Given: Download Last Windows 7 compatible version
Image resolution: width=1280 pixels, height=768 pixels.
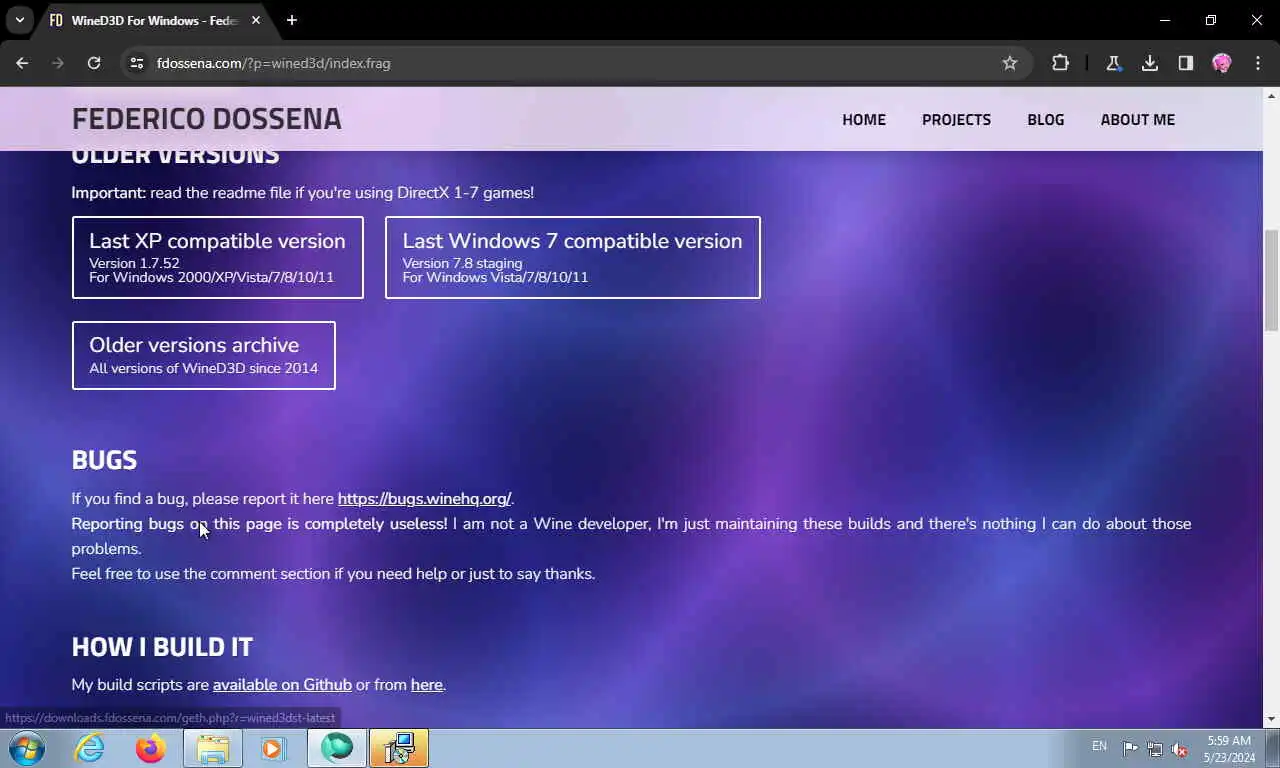Looking at the screenshot, I should (x=573, y=257).
